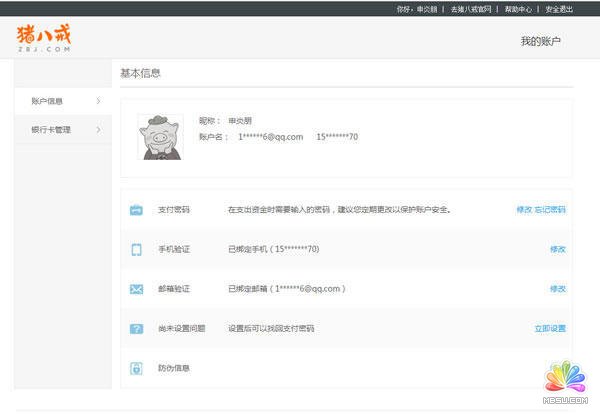Click the 猪八戒 ZBJ.COM logo
The height and width of the screenshot is (414, 600).
[44, 38]
